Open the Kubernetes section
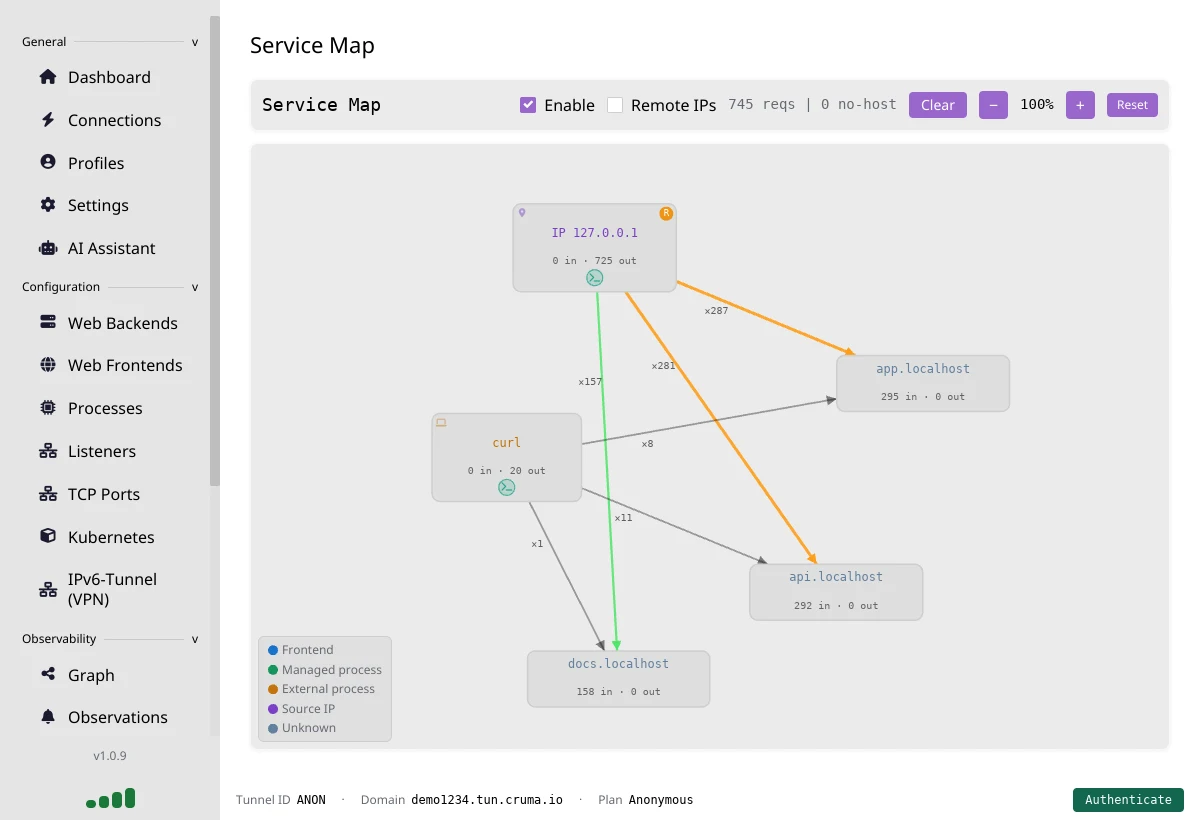The height and width of the screenshot is (820, 1200). click(109, 537)
